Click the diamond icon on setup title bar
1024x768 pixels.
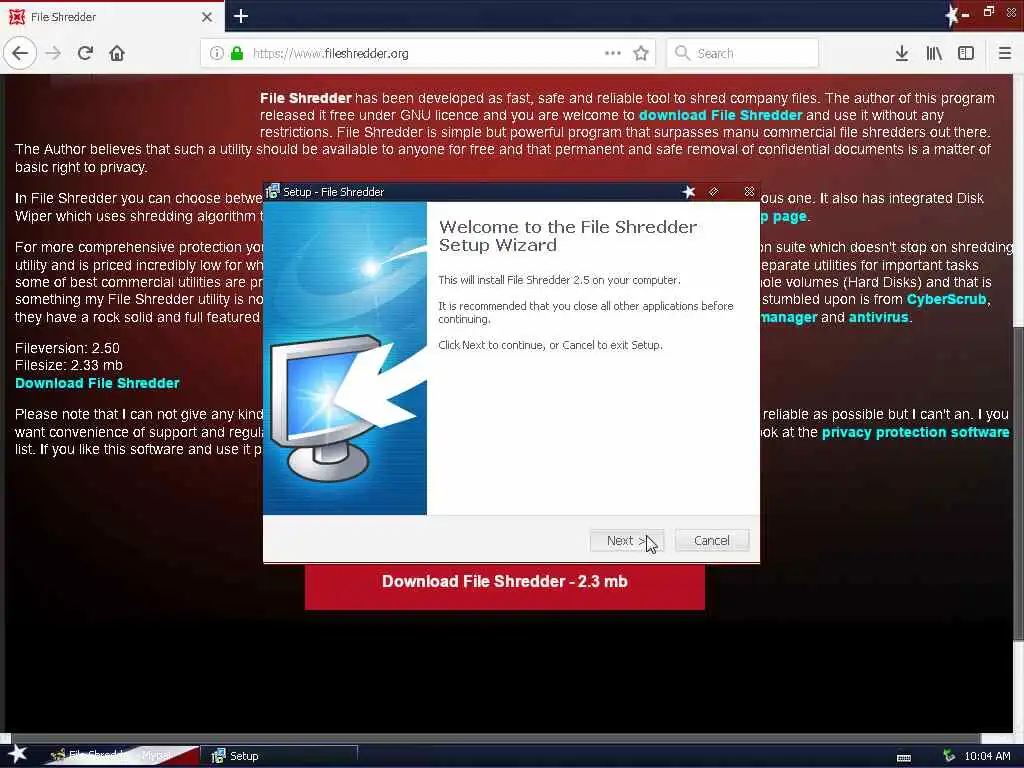tap(714, 191)
